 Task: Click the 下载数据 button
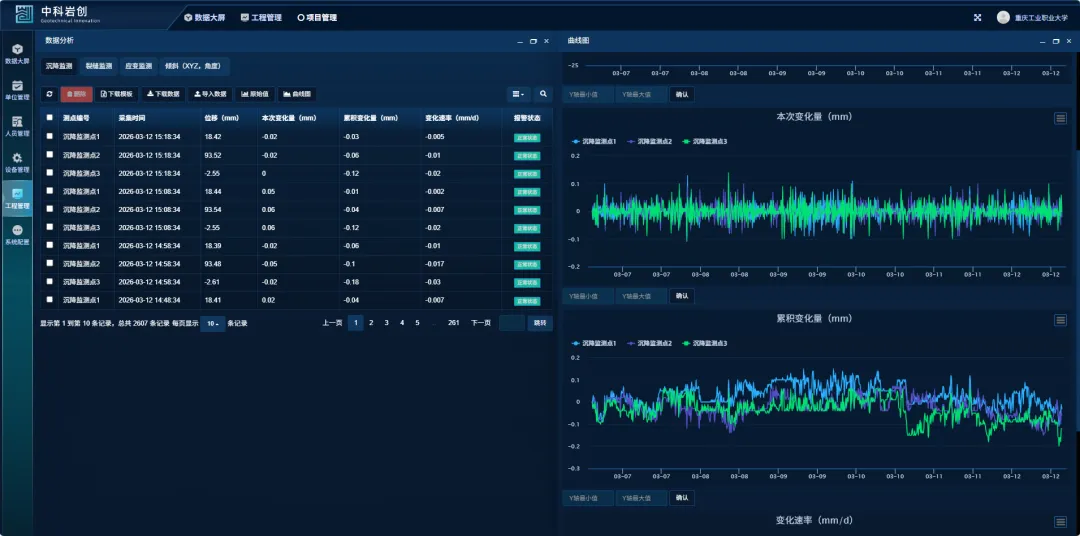[x=163, y=94]
